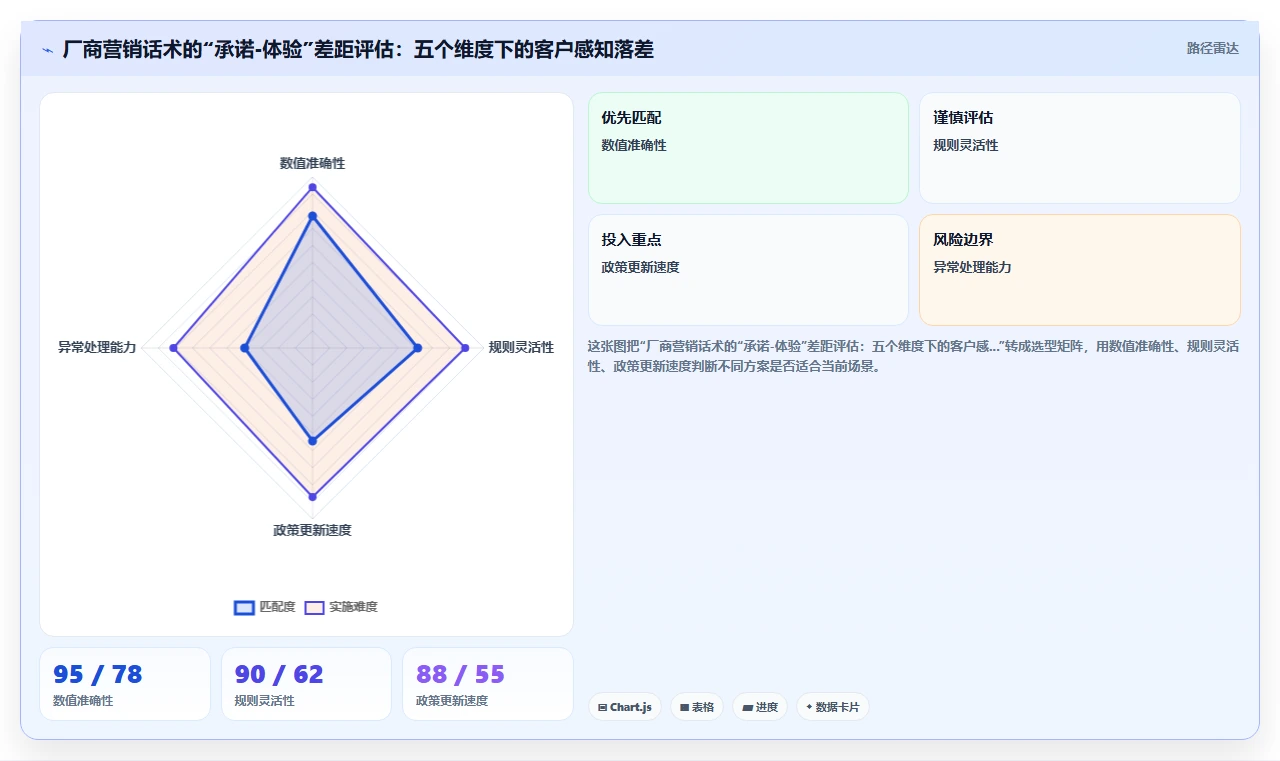
Task: Open the 谨慎评估 card
Action: [1079, 148]
